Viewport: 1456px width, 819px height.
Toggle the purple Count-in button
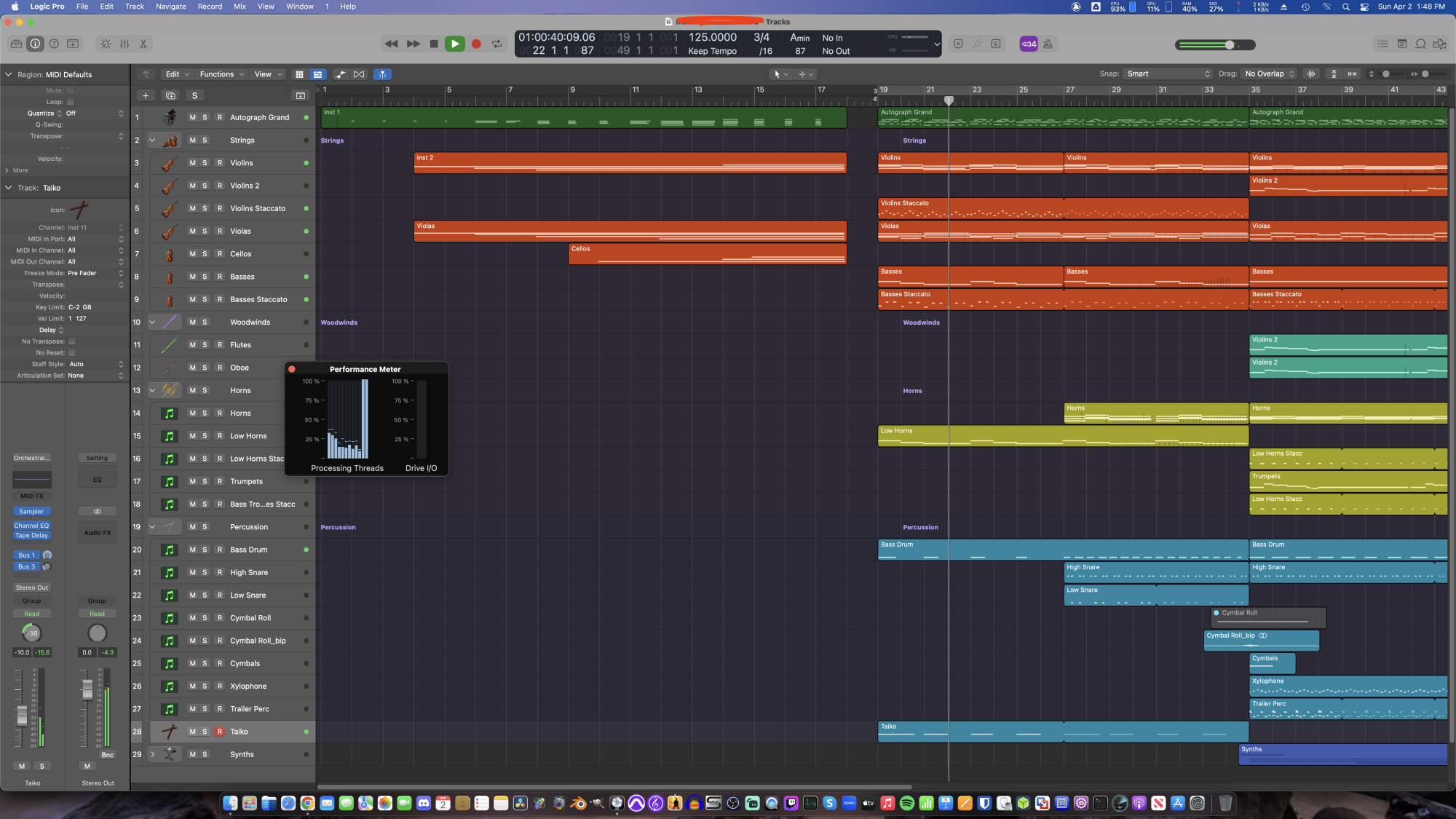(1028, 44)
